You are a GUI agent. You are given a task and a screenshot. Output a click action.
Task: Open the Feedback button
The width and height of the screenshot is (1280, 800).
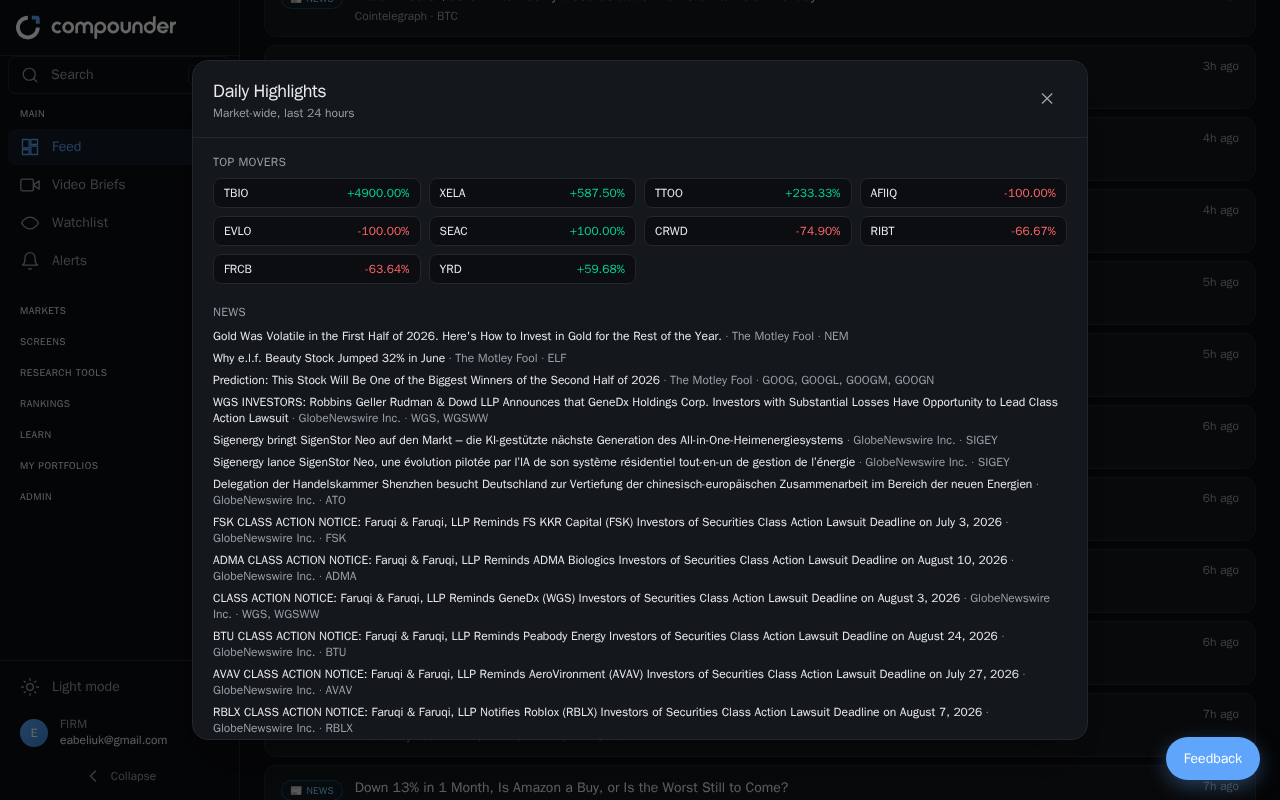click(x=1213, y=759)
